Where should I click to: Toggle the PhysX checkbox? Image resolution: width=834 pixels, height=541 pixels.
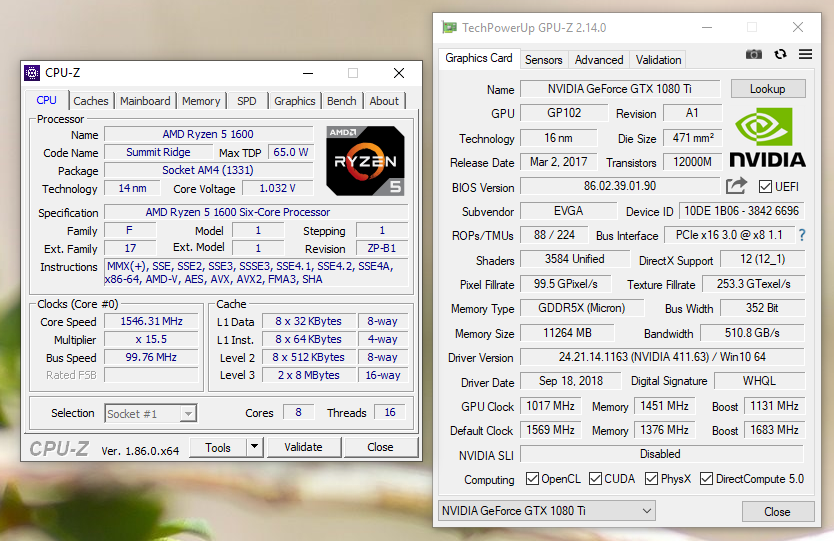point(651,479)
